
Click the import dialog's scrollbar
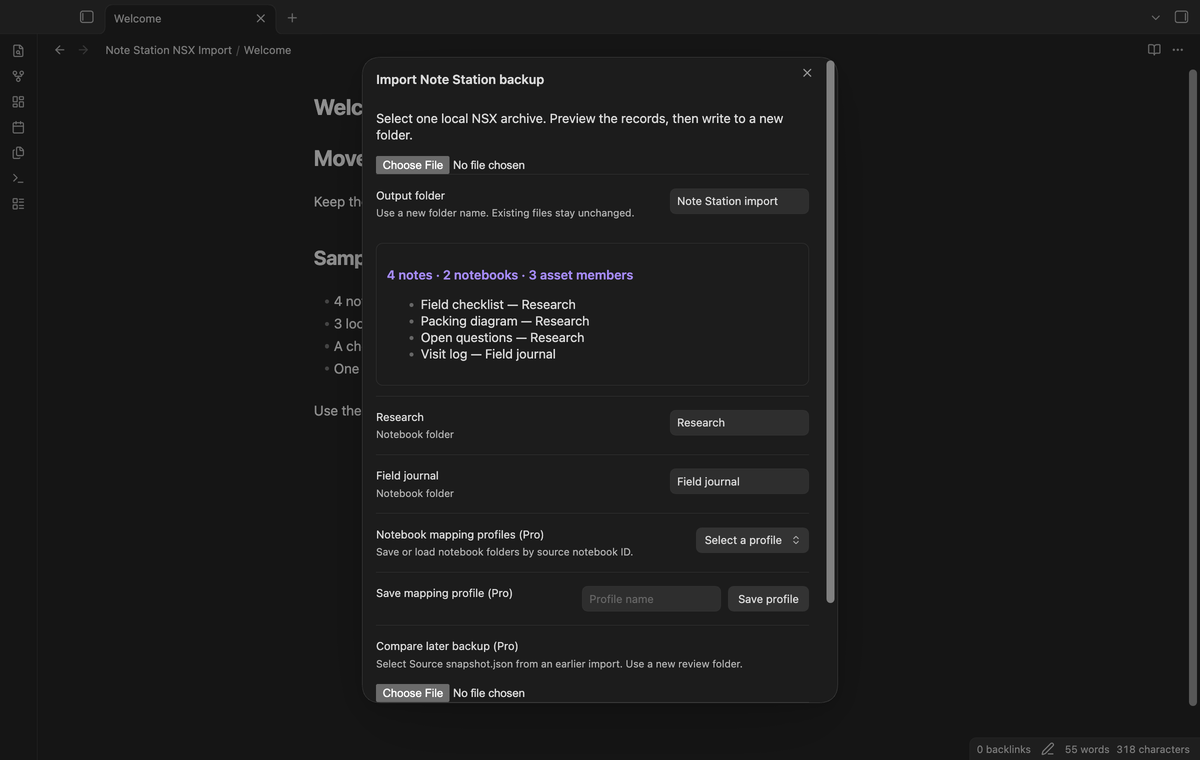tap(830, 333)
